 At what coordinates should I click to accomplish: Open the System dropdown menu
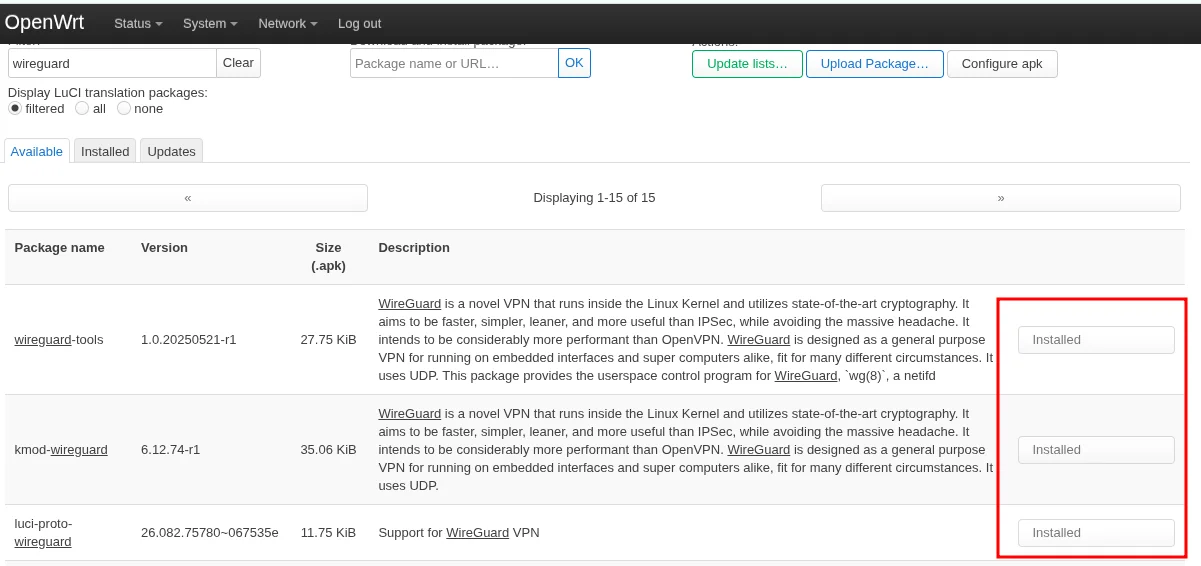pos(210,23)
